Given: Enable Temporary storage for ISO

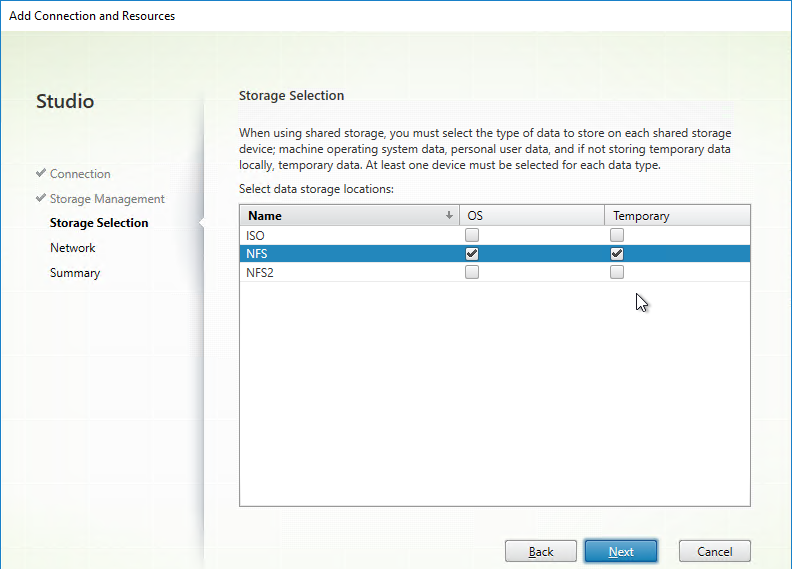Looking at the screenshot, I should click(617, 235).
